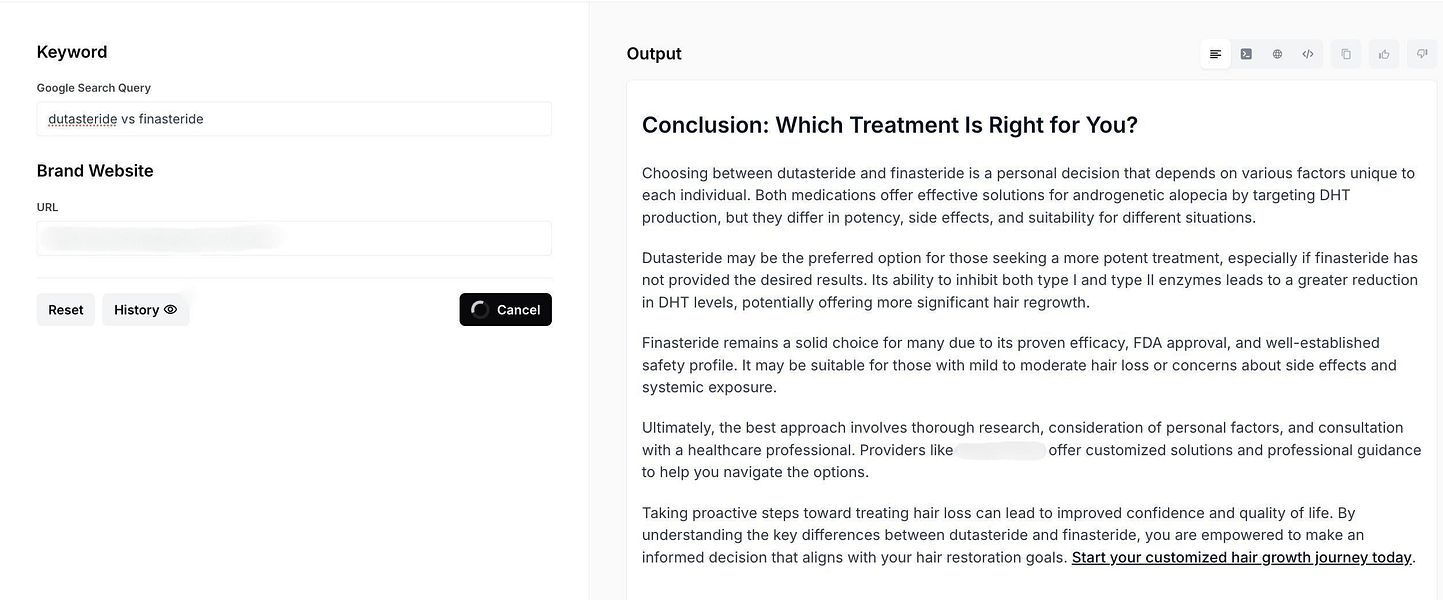
Task: Copy the output with the copy icon
Action: [1346, 54]
